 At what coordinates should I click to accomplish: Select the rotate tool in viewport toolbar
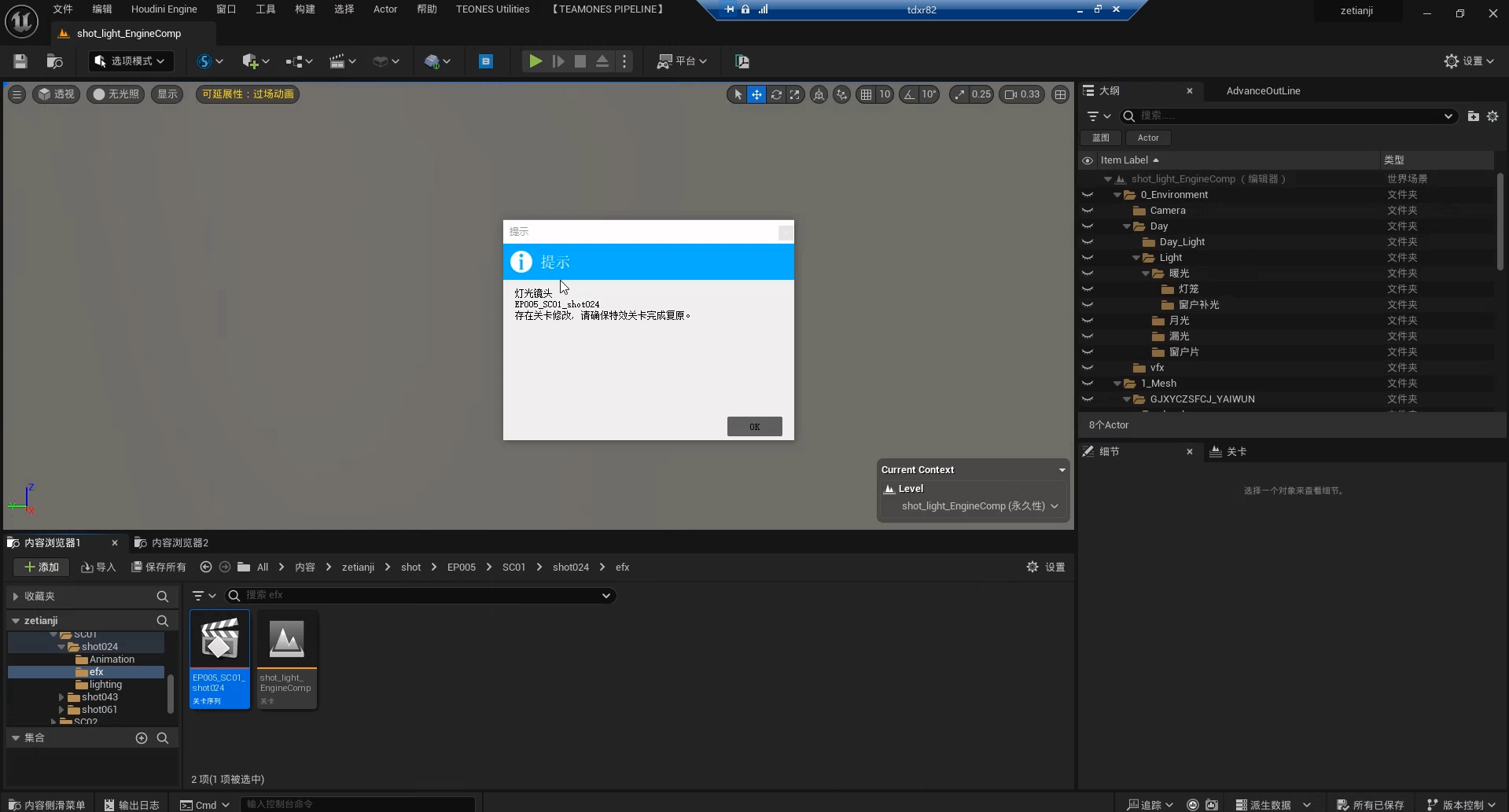pos(776,94)
